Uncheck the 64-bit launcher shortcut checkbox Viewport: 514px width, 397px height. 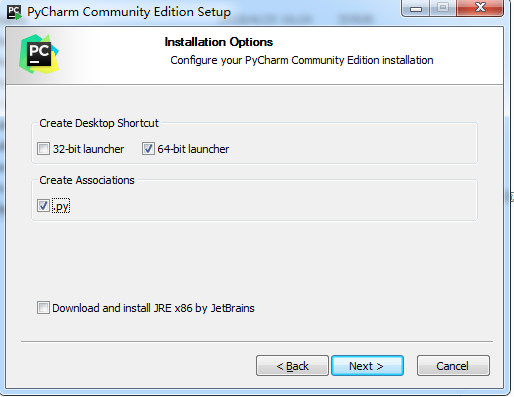(x=148, y=149)
